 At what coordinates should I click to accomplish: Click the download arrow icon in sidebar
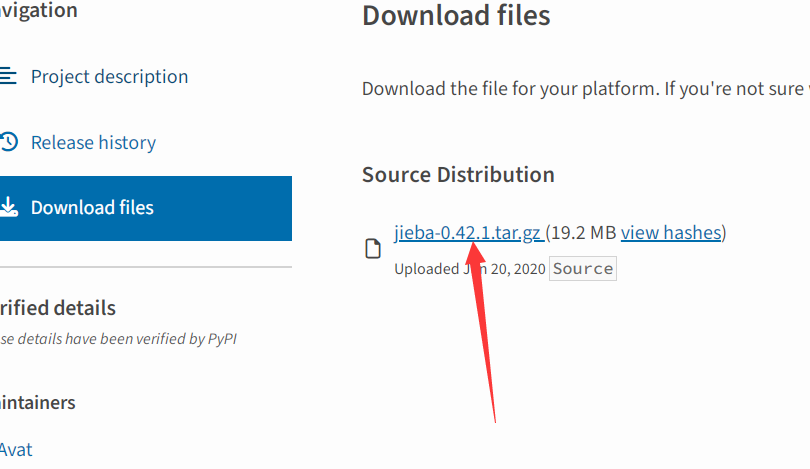9,207
